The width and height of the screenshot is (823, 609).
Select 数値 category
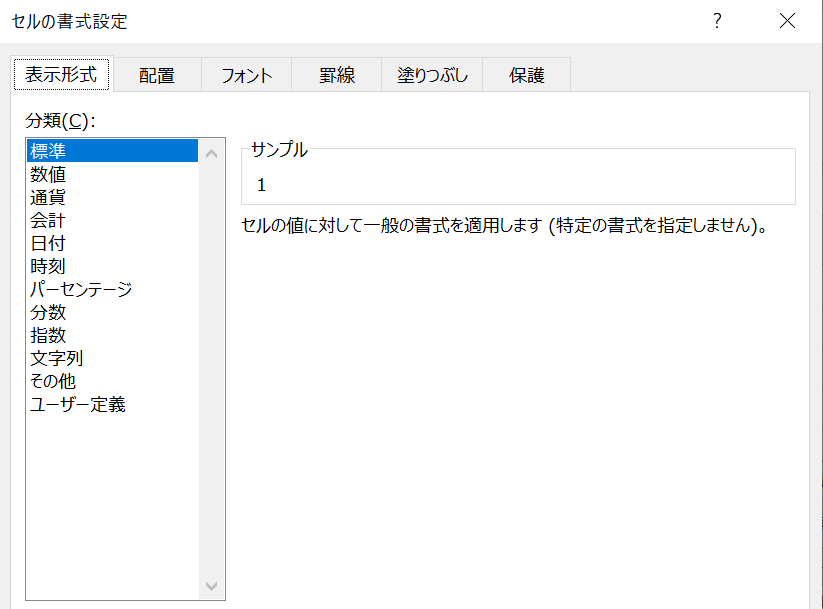point(112,174)
